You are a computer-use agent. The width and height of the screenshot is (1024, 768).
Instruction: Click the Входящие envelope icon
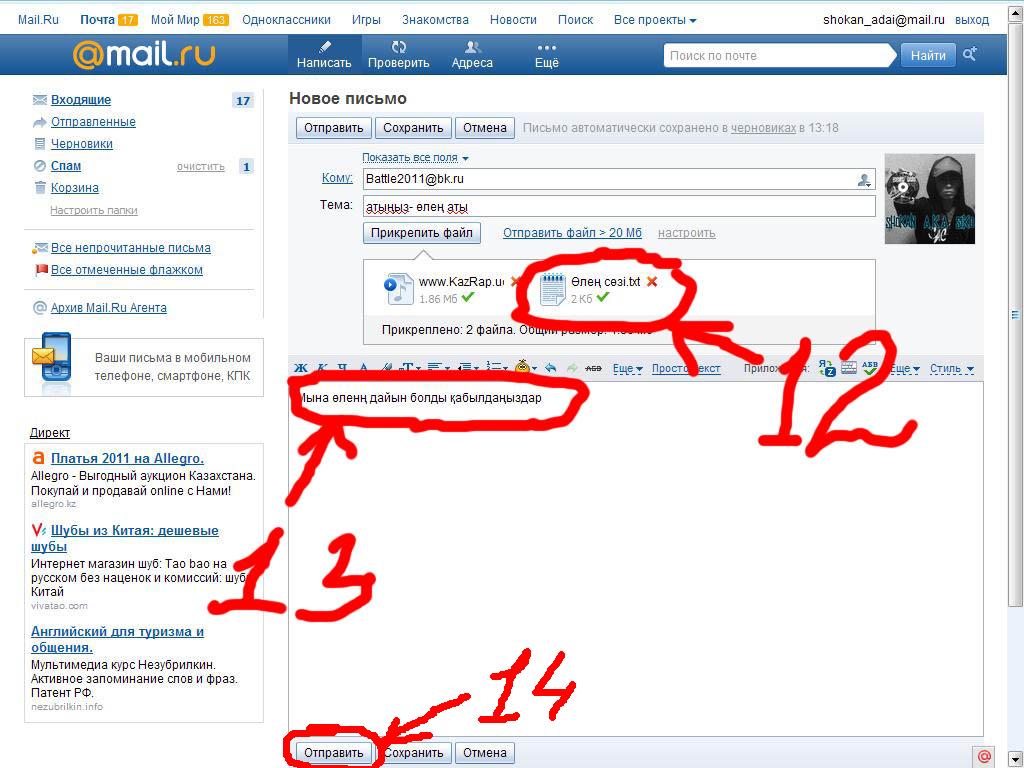pos(40,100)
